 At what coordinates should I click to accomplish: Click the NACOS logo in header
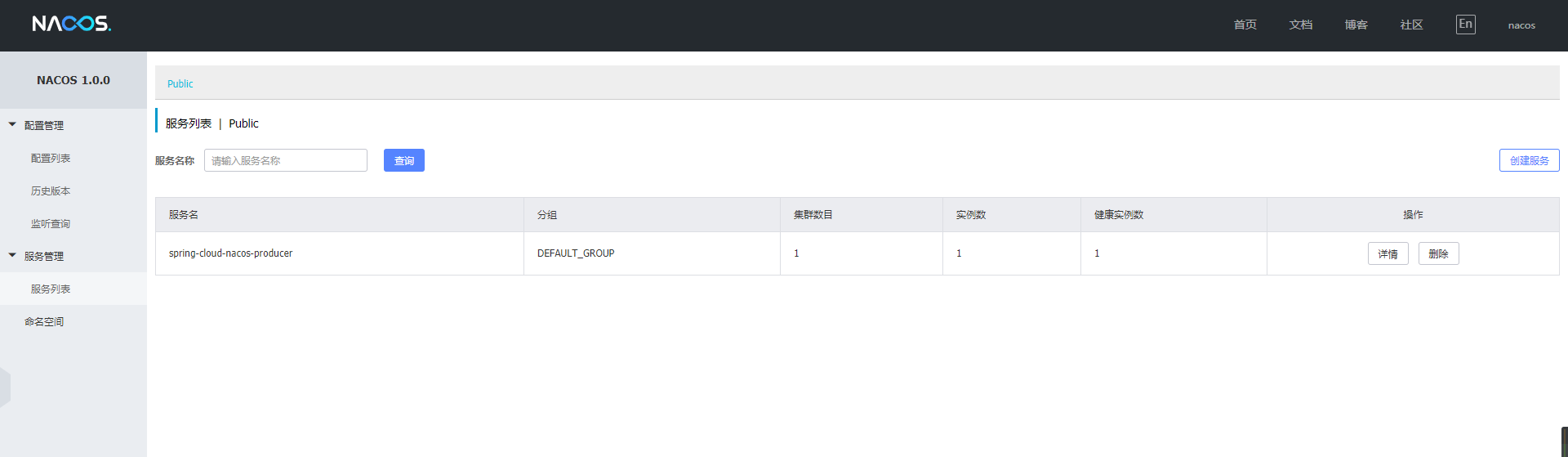72,24
